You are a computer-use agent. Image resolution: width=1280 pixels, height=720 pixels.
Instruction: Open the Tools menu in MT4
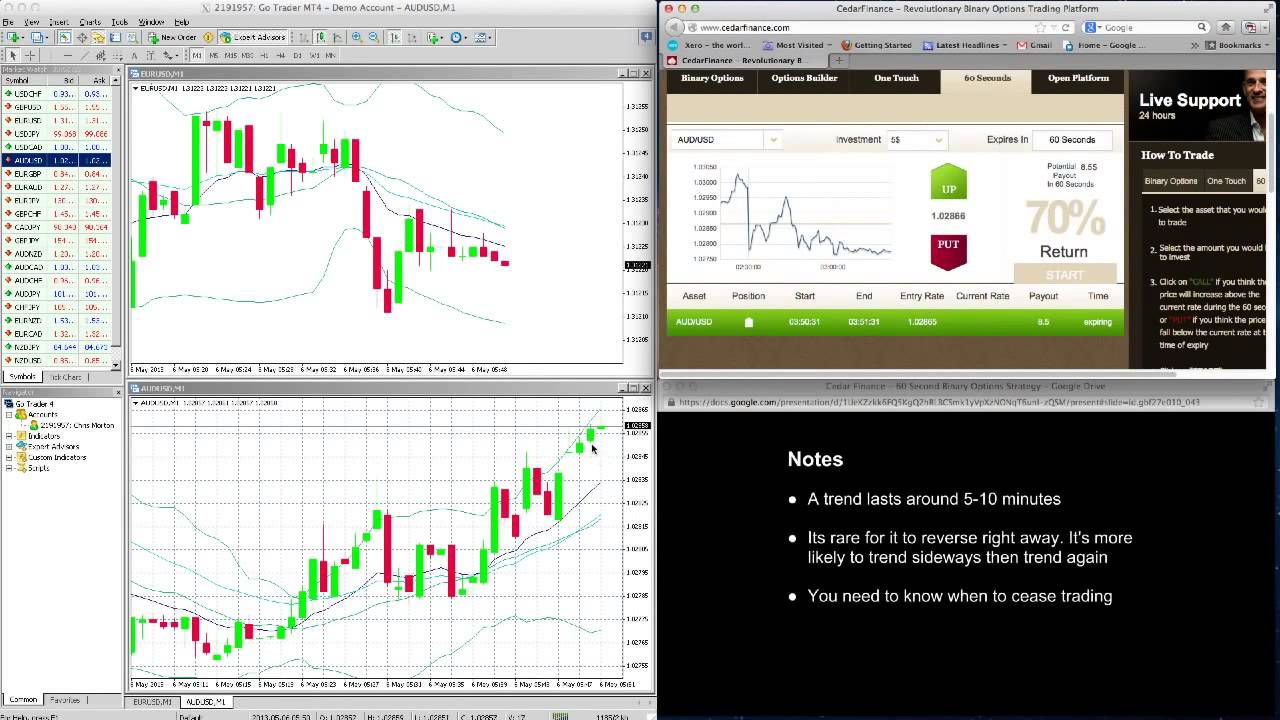120,22
